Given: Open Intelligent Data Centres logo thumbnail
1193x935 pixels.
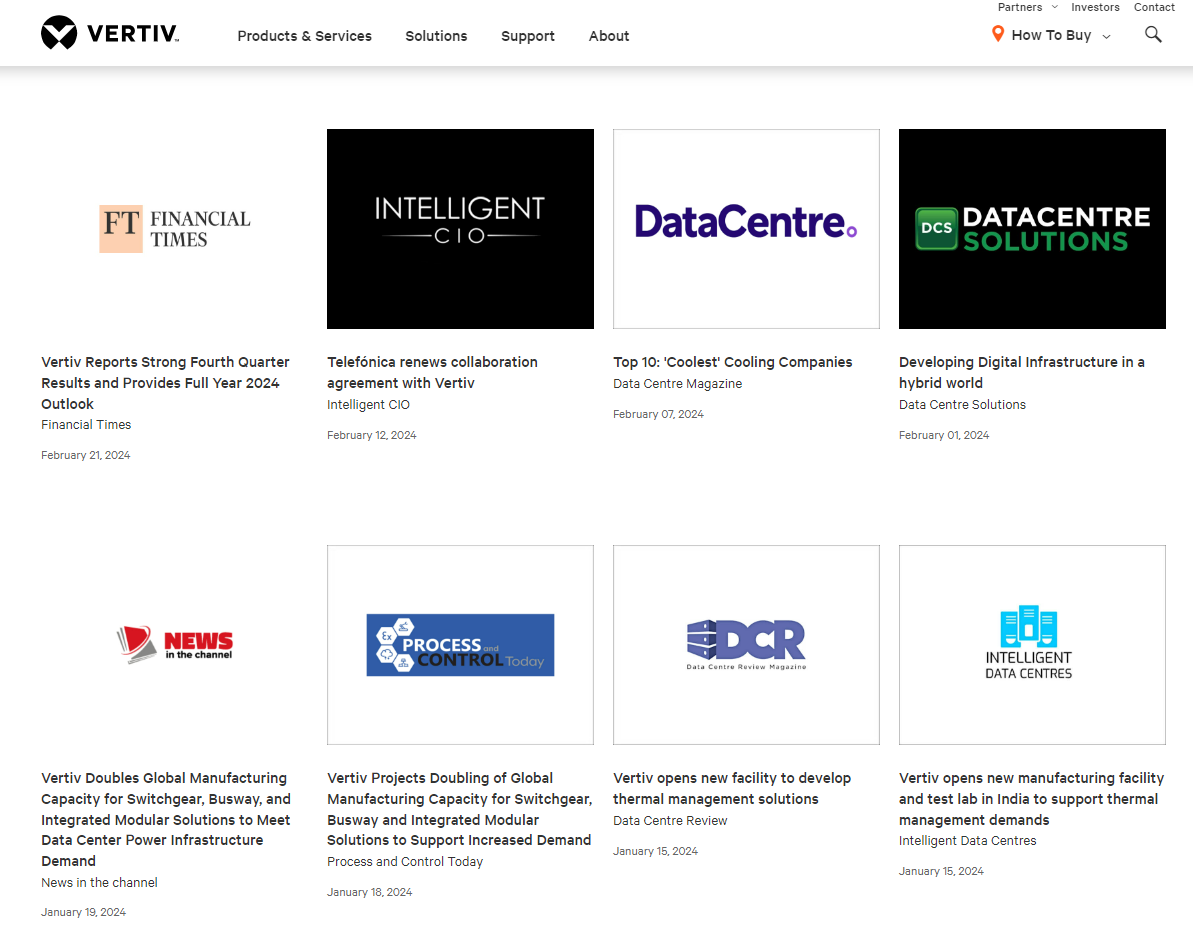Looking at the screenshot, I should tap(1032, 644).
